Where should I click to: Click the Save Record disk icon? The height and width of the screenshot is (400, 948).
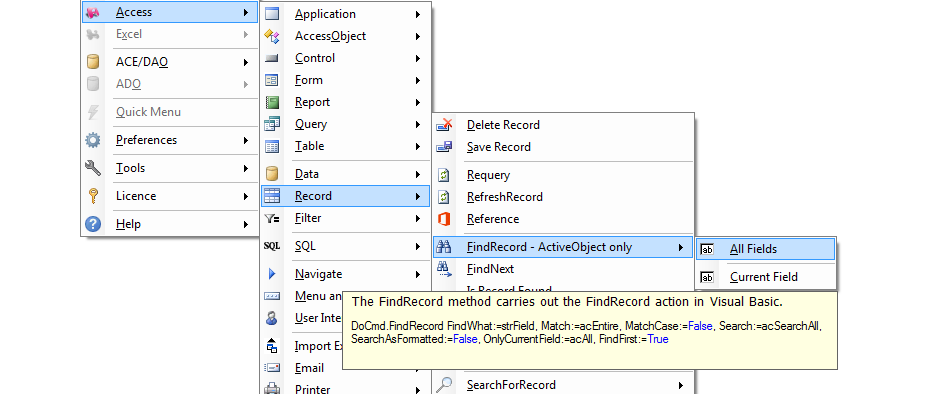point(445,147)
